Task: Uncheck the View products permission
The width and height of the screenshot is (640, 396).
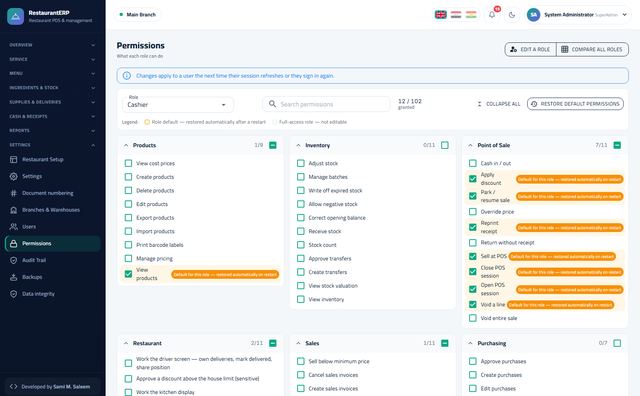Action: coord(128,274)
